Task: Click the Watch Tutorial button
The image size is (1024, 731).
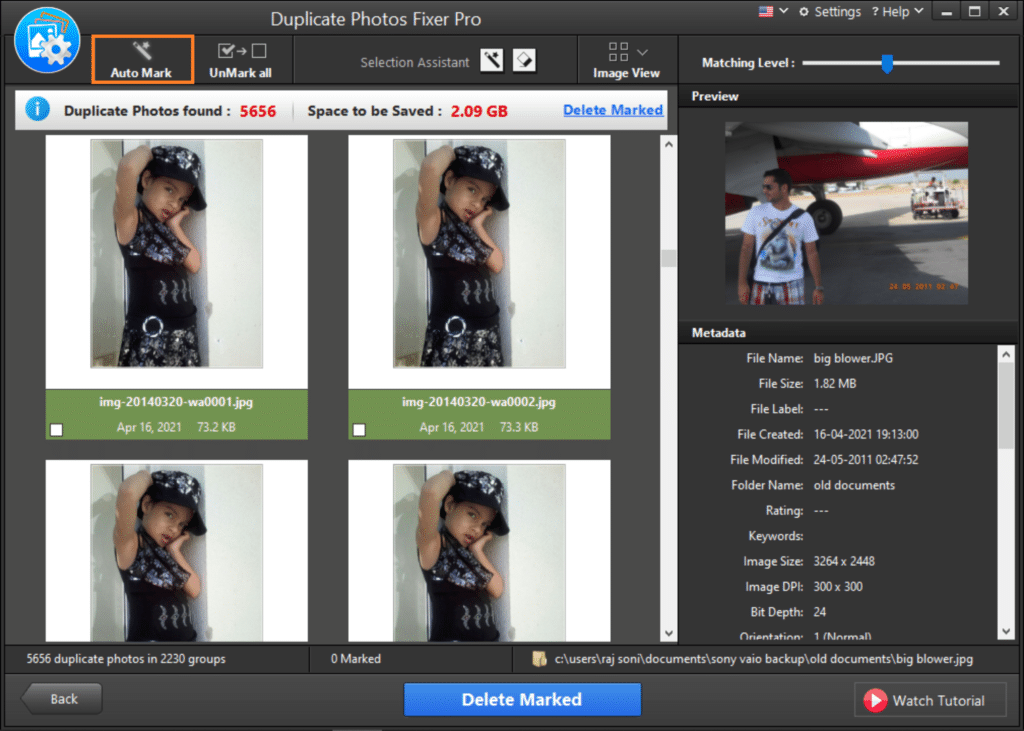Action: coord(930,700)
